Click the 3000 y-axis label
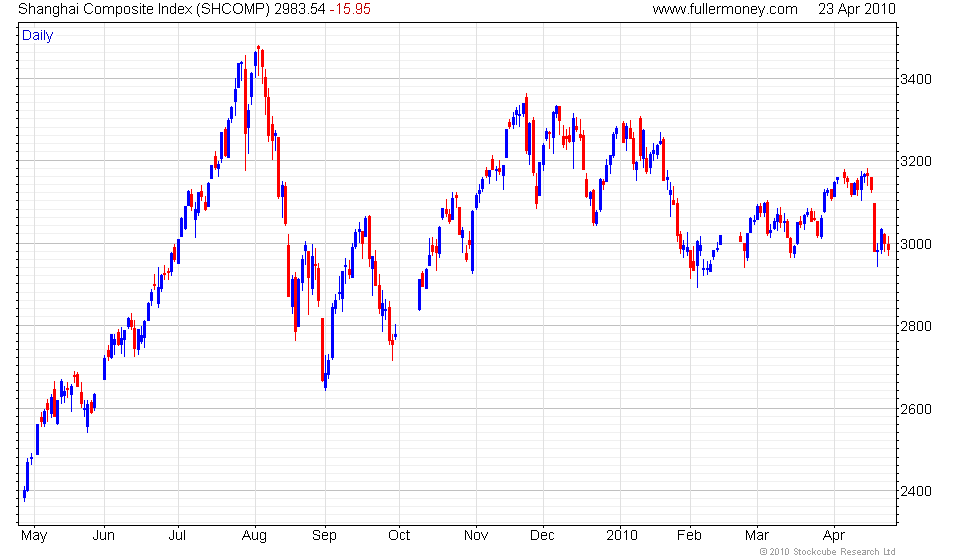This screenshot has width=980, height=560. pyautogui.click(x=916, y=244)
